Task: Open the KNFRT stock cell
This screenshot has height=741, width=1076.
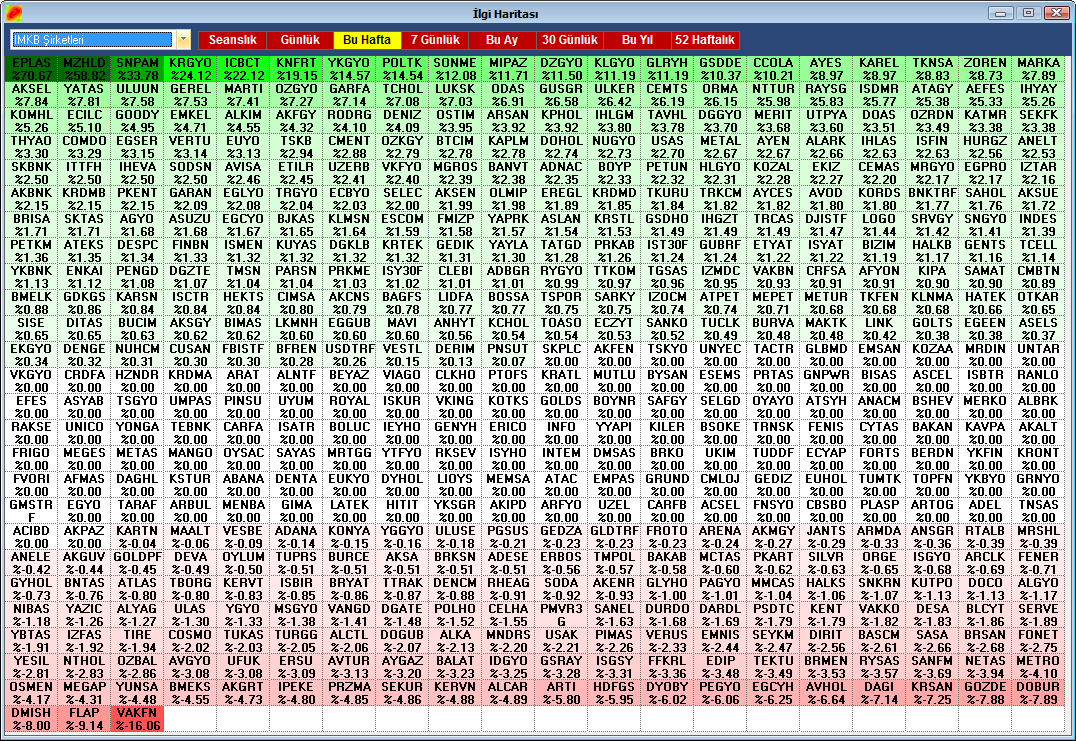Action: pos(296,69)
